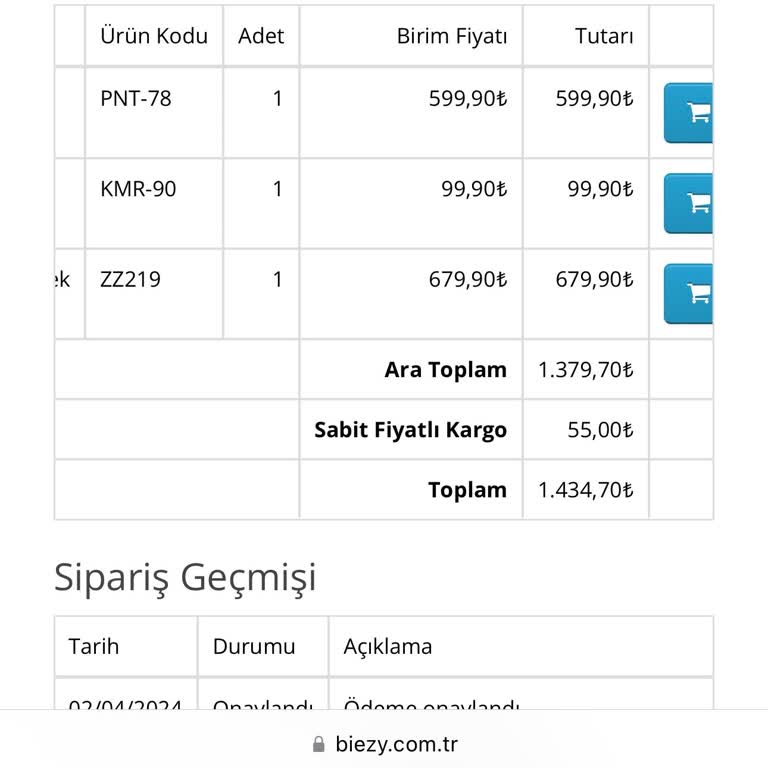Click the Birim Fiyatı column header

pos(452,36)
